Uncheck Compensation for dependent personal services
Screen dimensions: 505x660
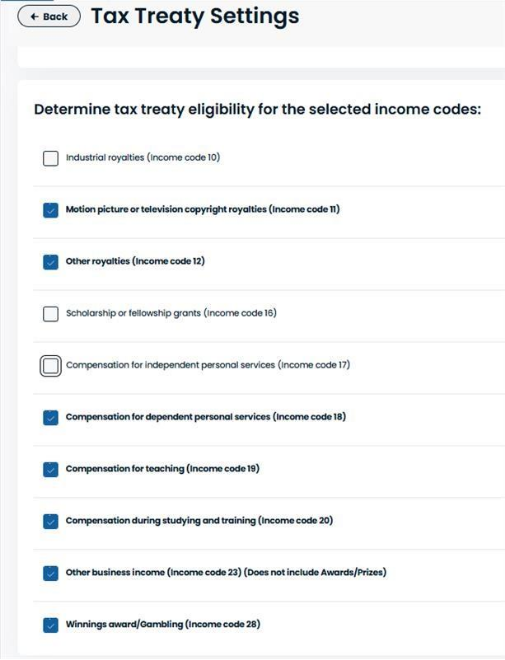[50, 418]
